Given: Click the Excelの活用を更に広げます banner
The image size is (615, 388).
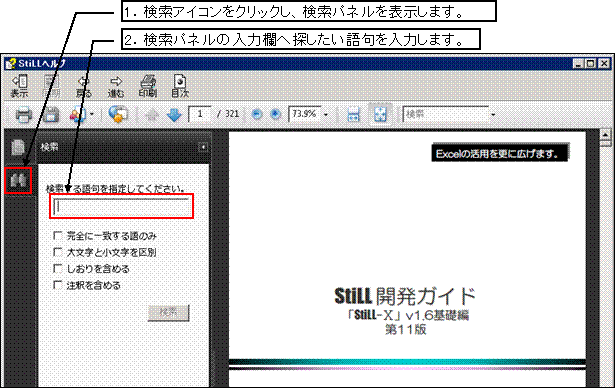Looking at the screenshot, I should 500,153.
